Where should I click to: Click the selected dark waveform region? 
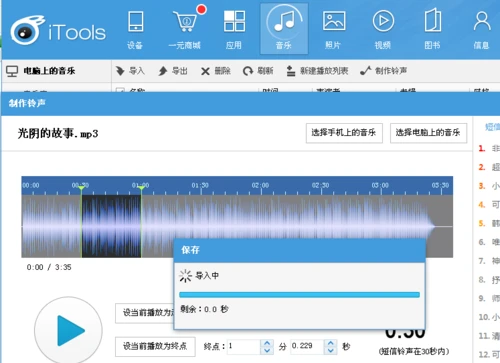pos(111,226)
